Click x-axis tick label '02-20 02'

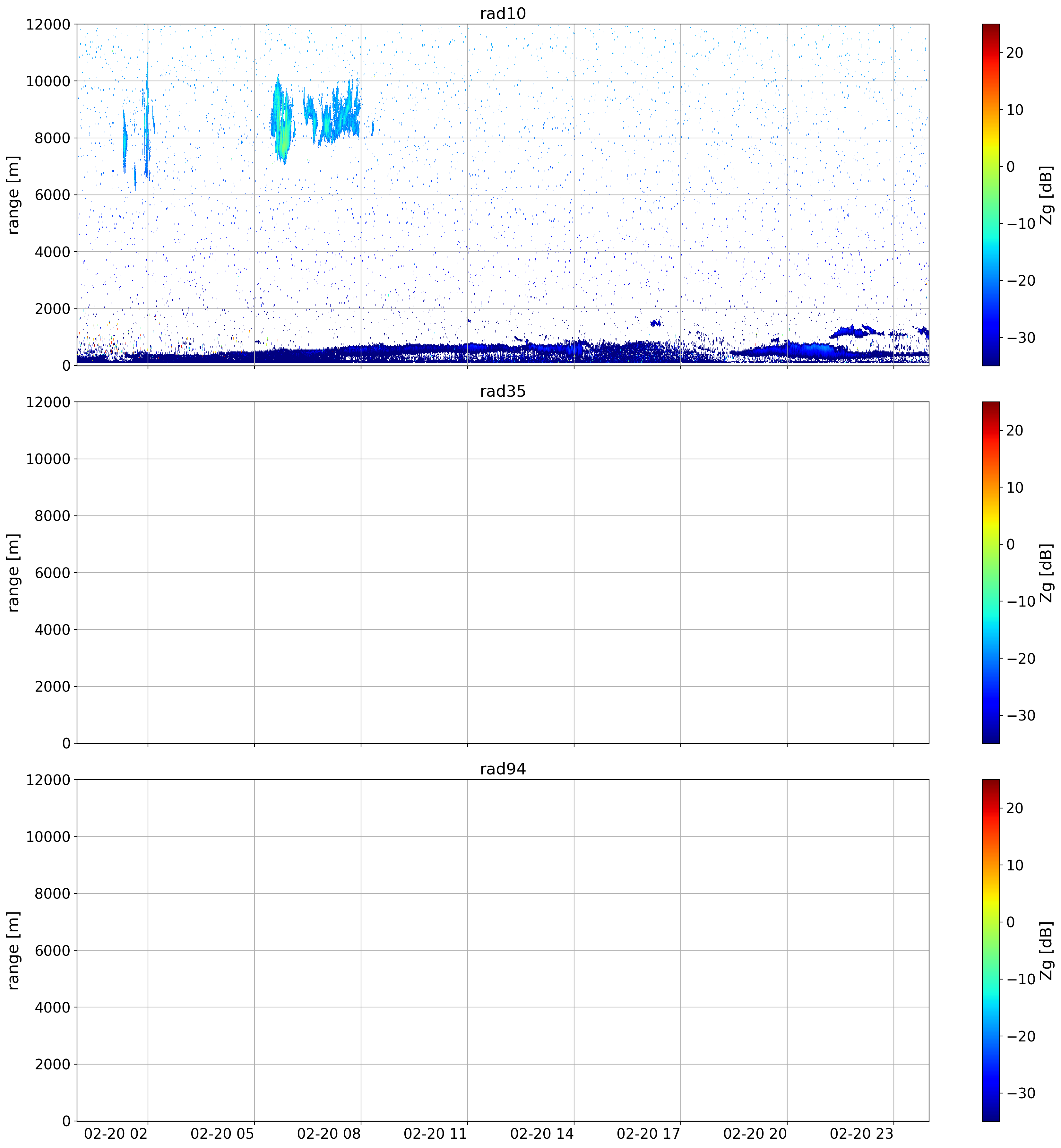(x=116, y=1134)
